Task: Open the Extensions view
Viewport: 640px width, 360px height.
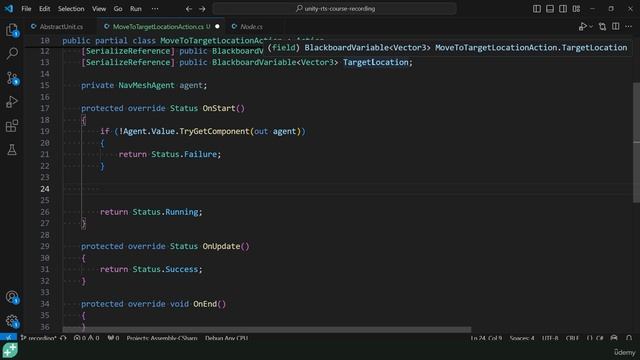Action: point(12,126)
